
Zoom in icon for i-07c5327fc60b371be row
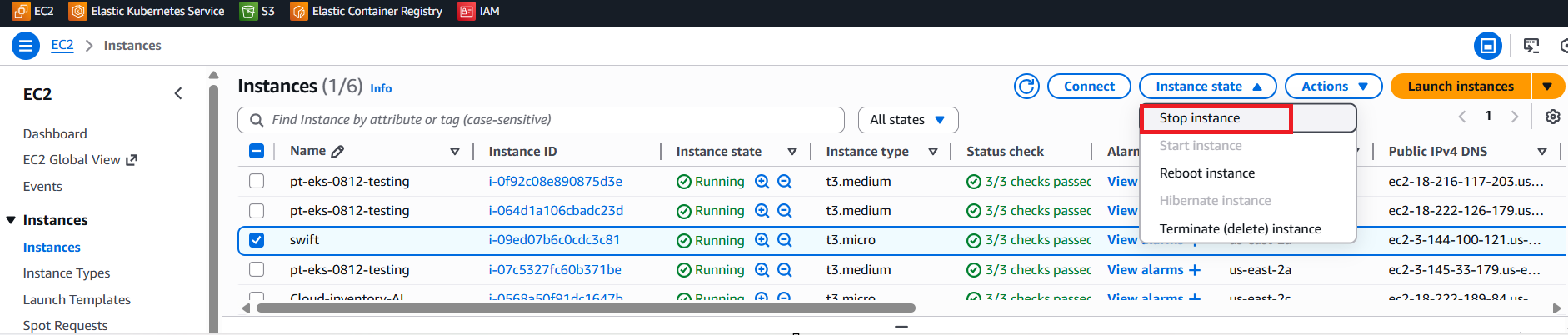[x=762, y=270]
